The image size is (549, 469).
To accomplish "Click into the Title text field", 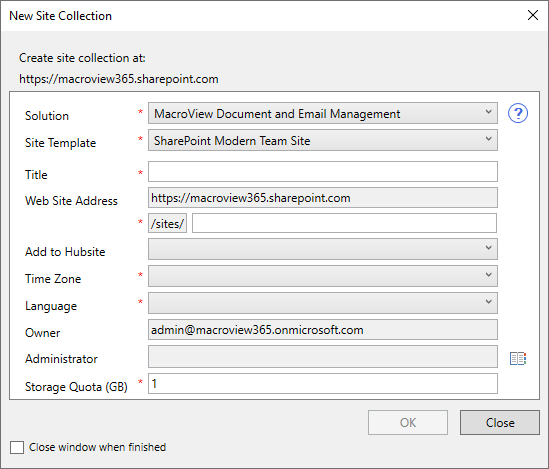I will (322, 172).
